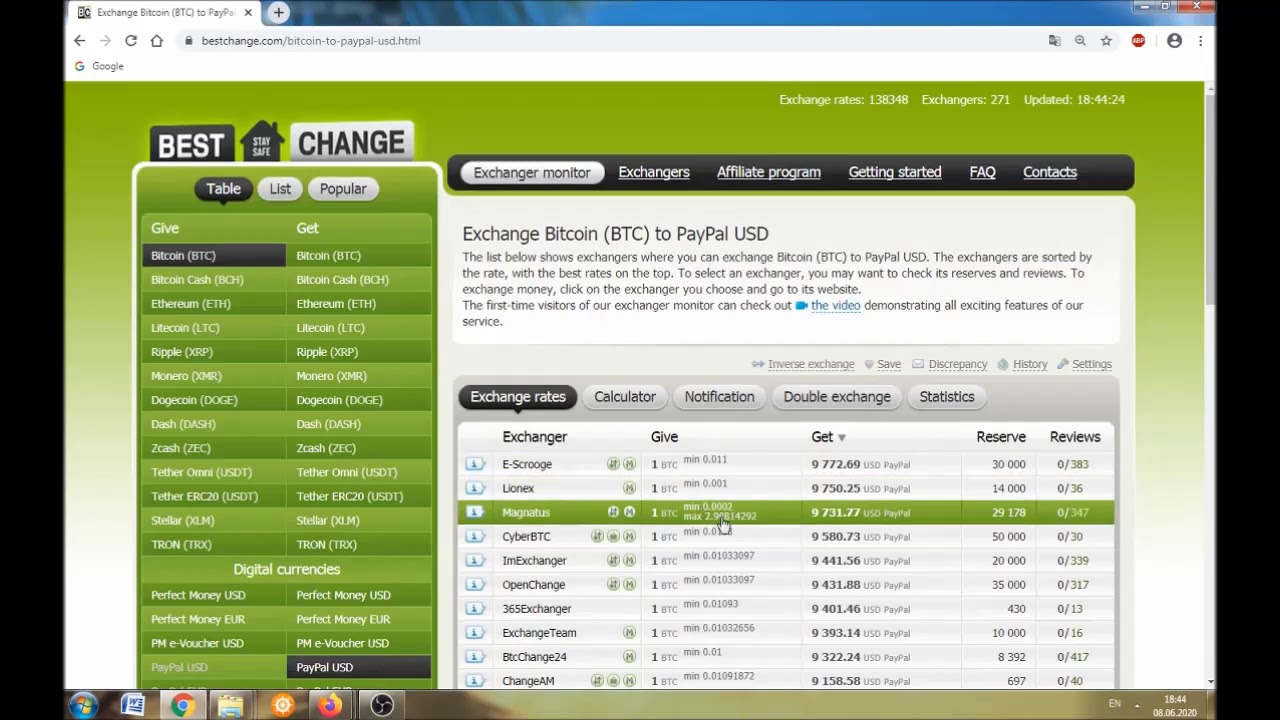
Task: Go back in browser history
Action: (x=80, y=41)
